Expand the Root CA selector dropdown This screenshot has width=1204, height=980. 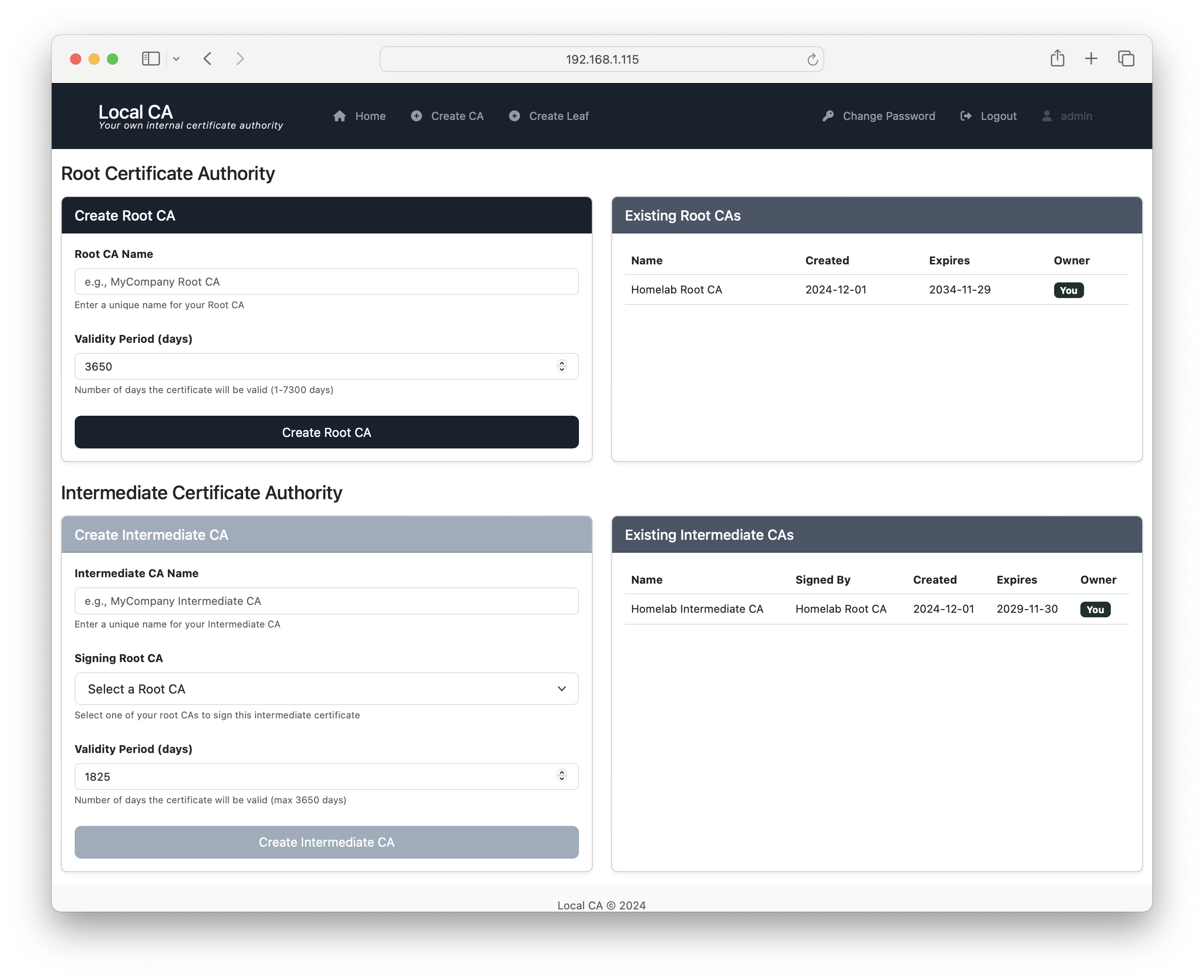point(326,688)
